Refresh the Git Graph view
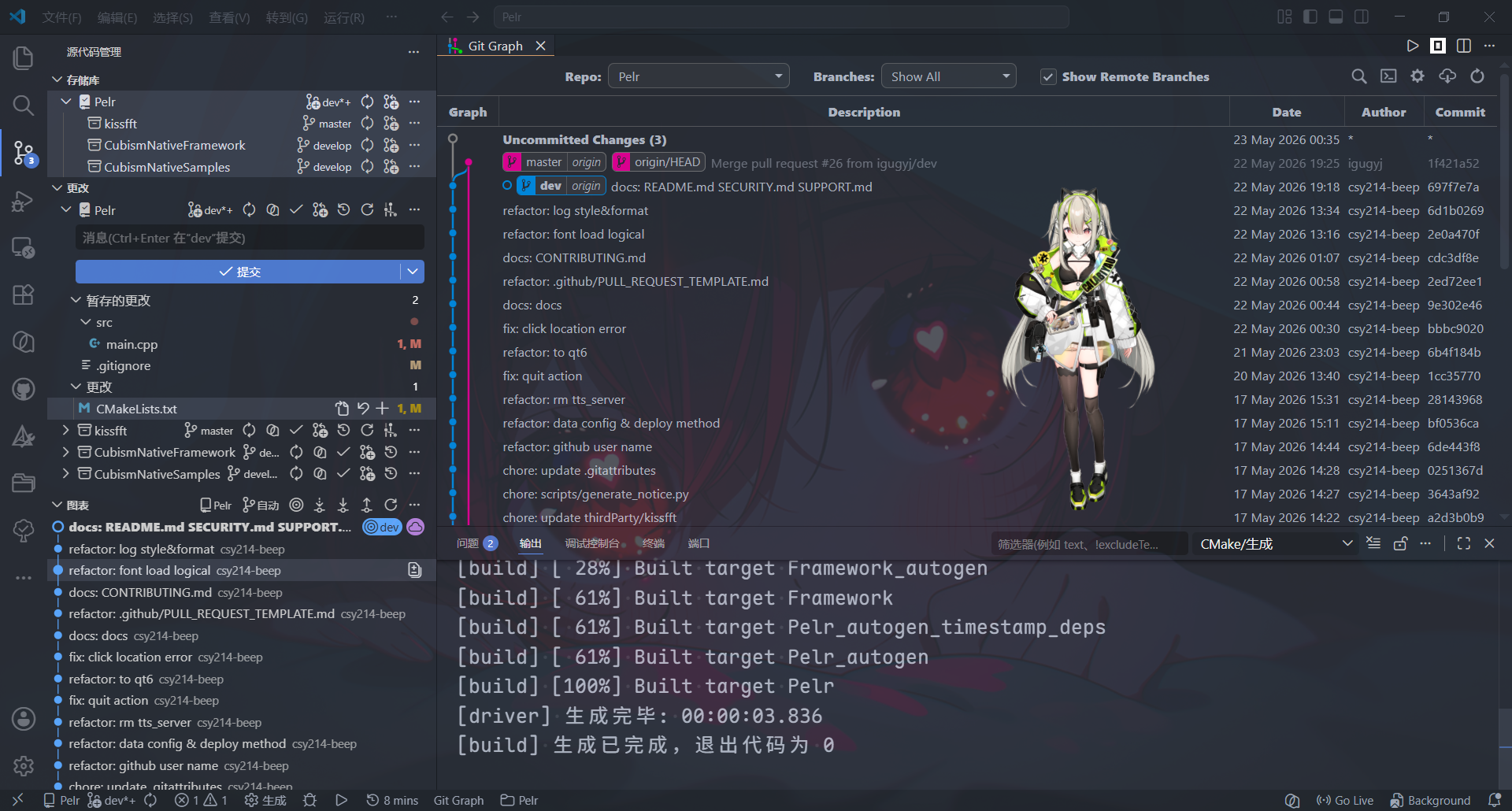Viewport: 1512px width, 811px height. pos(1477,76)
